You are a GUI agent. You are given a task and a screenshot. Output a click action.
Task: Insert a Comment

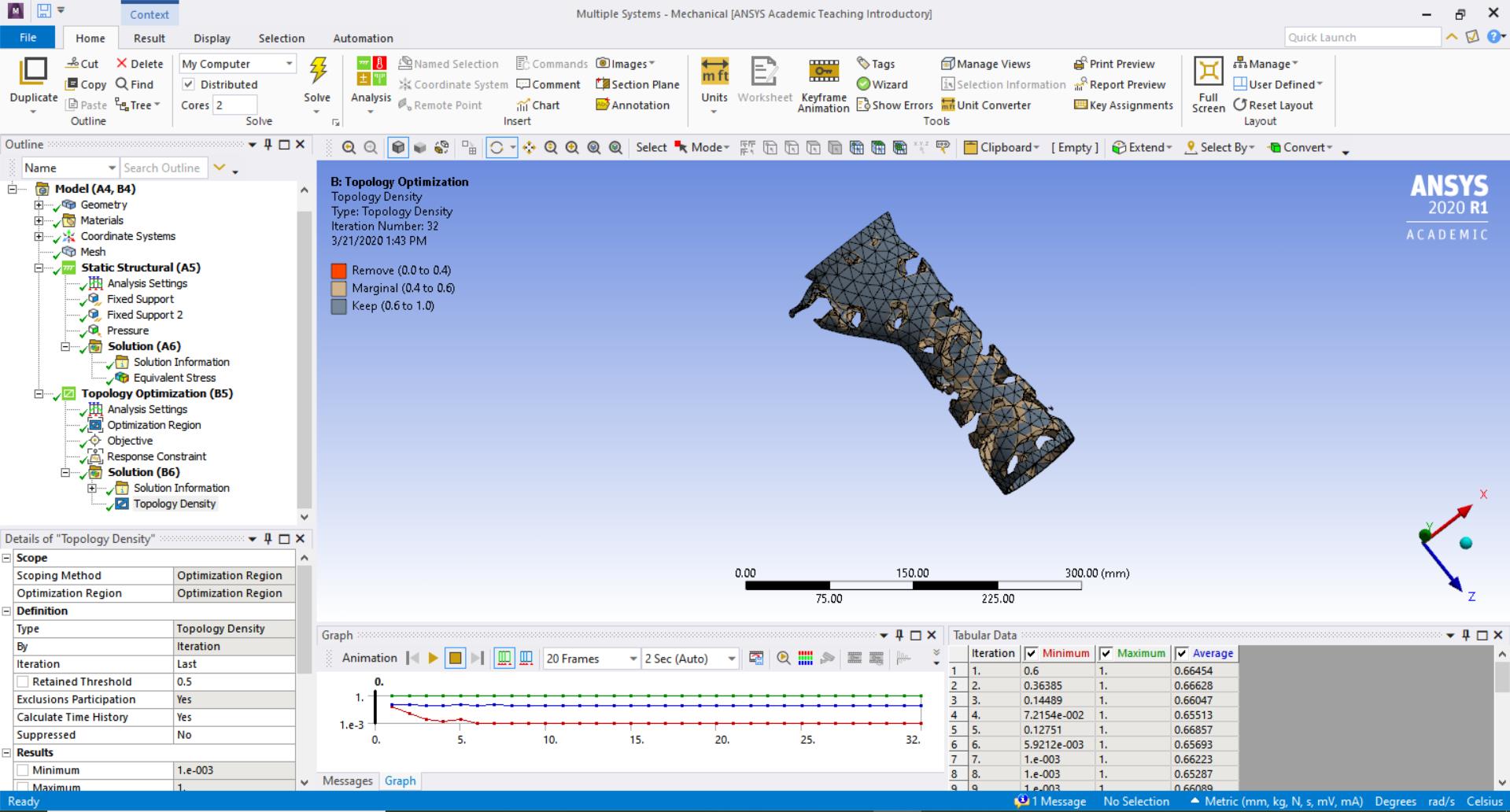pyautogui.click(x=548, y=84)
